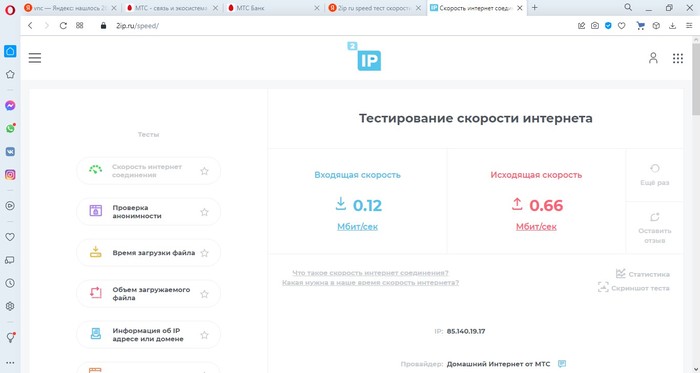
Task: Click incoming speed value 0.12
Action: [x=367, y=205]
